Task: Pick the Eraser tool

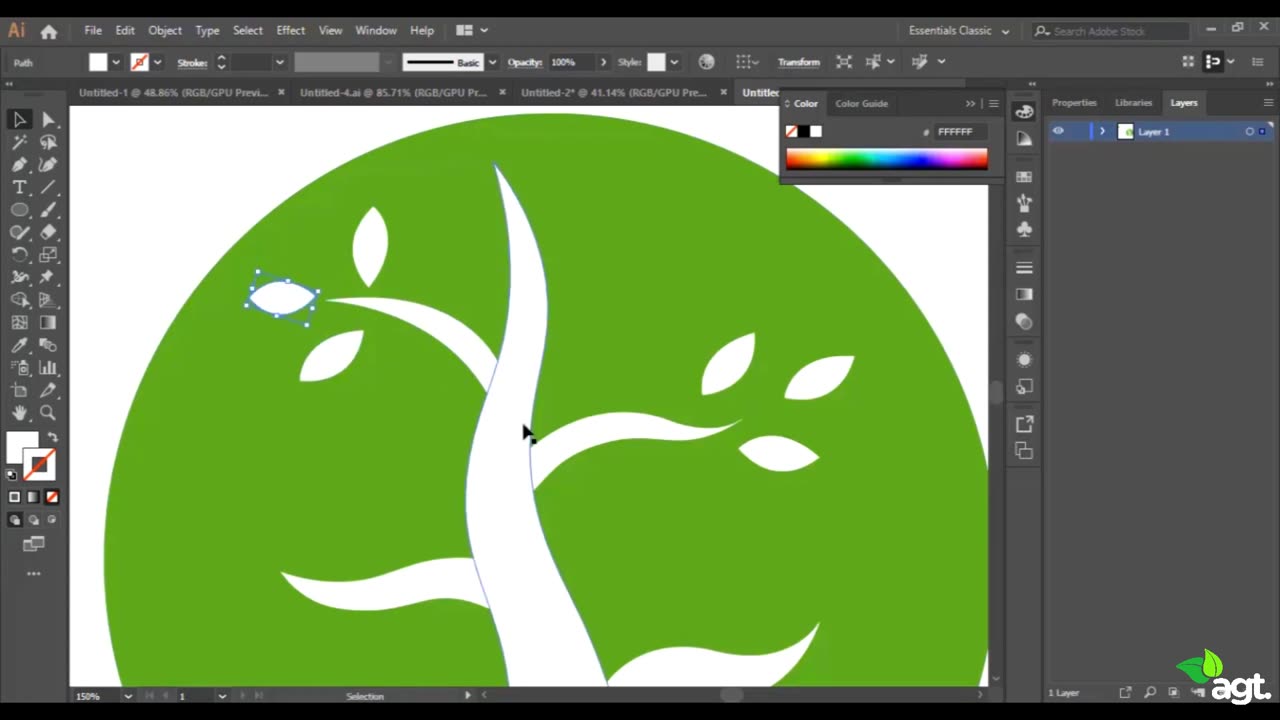Action: point(48,232)
